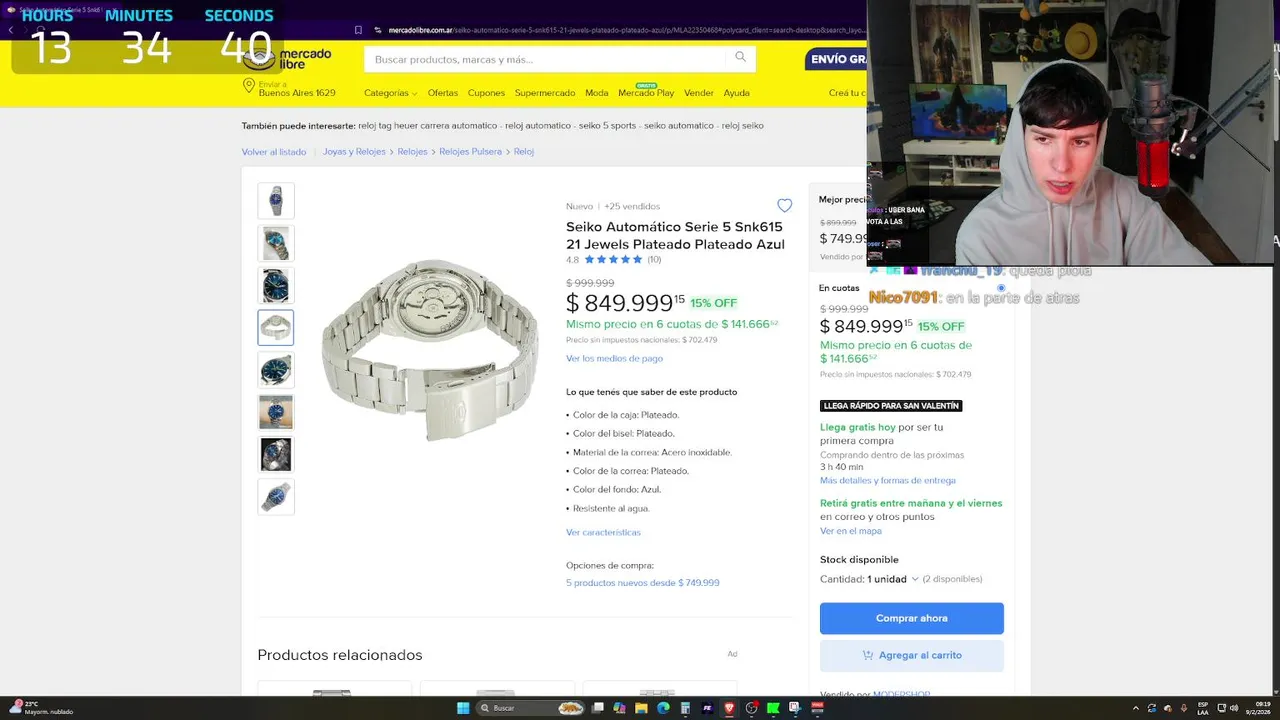Select the second watch thumbnail
1280x720 pixels.
click(276, 243)
